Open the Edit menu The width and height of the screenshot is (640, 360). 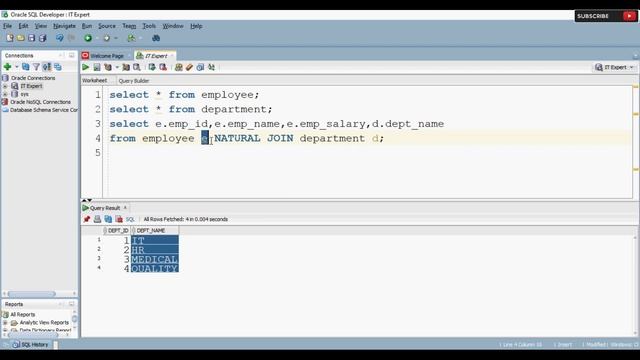click(x=23, y=26)
